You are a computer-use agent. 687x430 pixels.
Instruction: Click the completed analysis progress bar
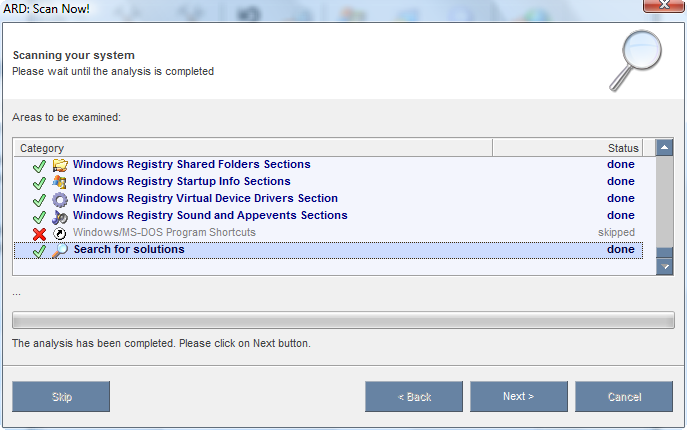click(343, 320)
